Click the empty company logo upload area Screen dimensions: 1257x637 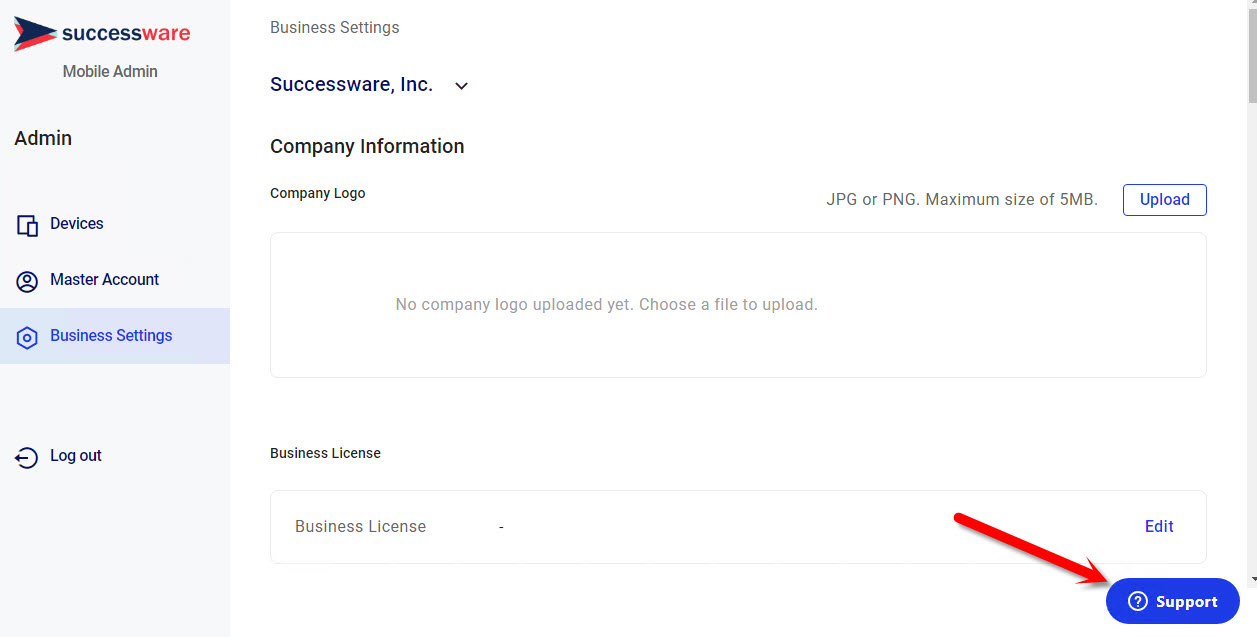point(737,305)
